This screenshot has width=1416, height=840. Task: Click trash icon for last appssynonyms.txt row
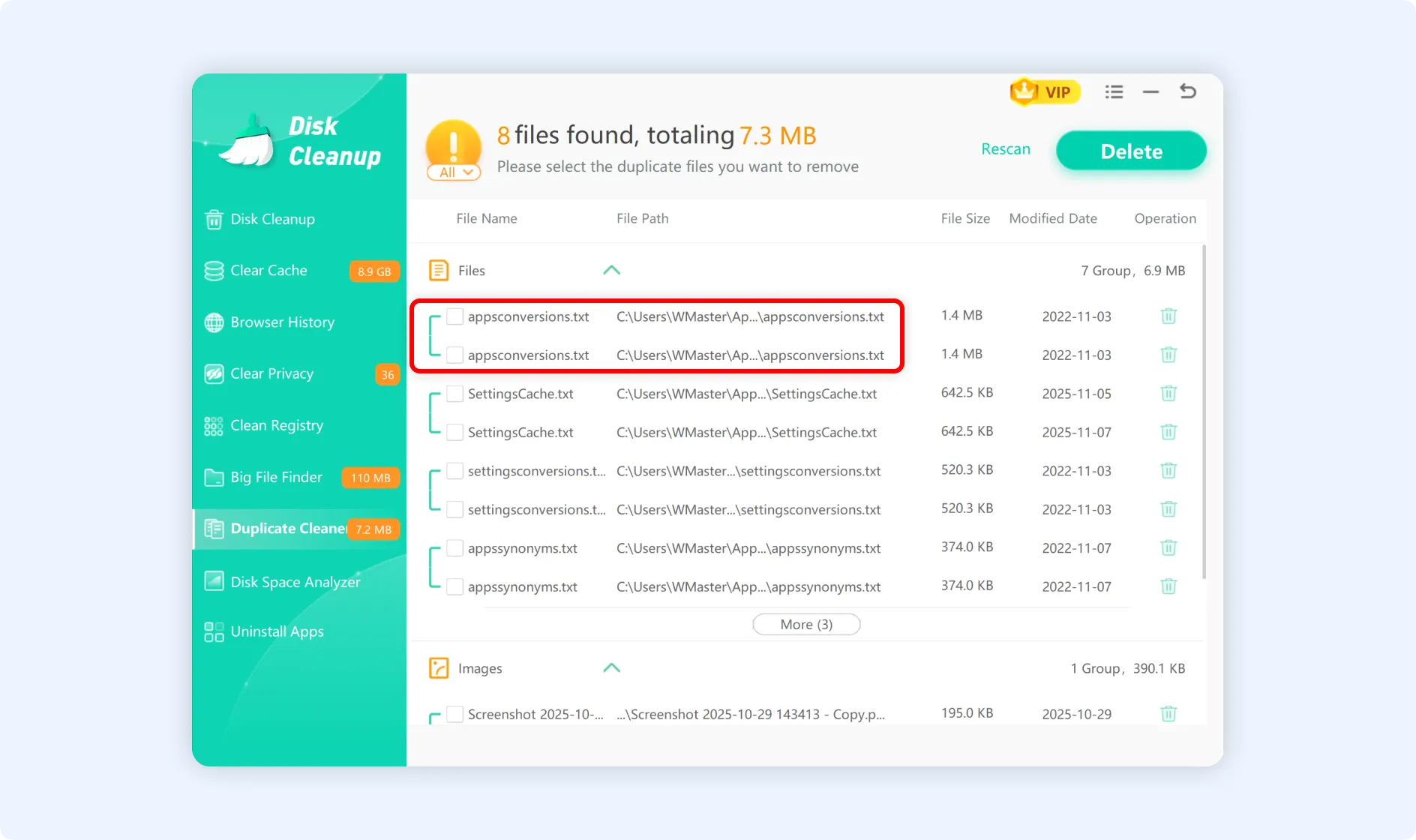point(1168,586)
